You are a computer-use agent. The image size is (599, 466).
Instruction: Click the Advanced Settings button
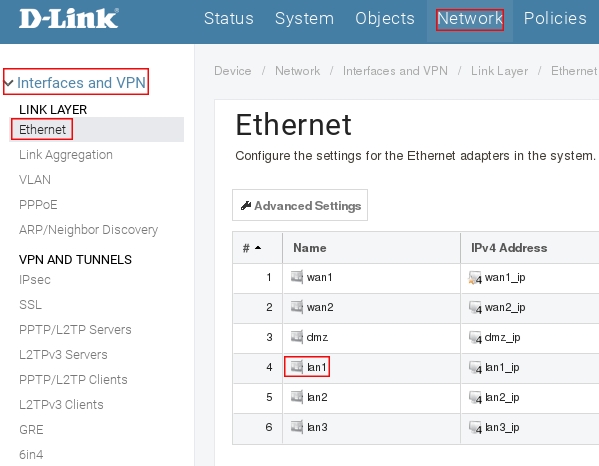click(300, 205)
